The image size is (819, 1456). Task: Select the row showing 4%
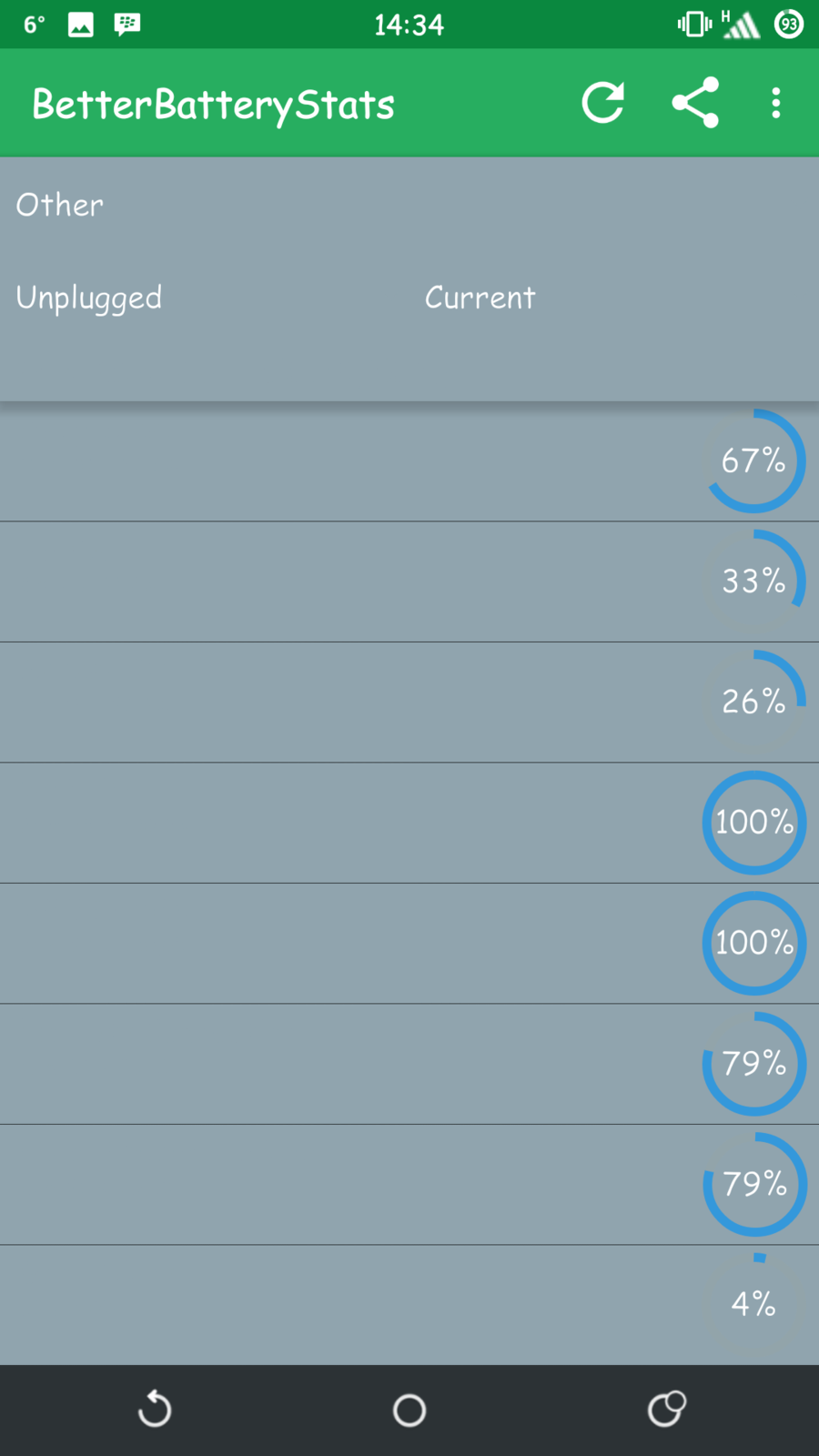point(409,1304)
